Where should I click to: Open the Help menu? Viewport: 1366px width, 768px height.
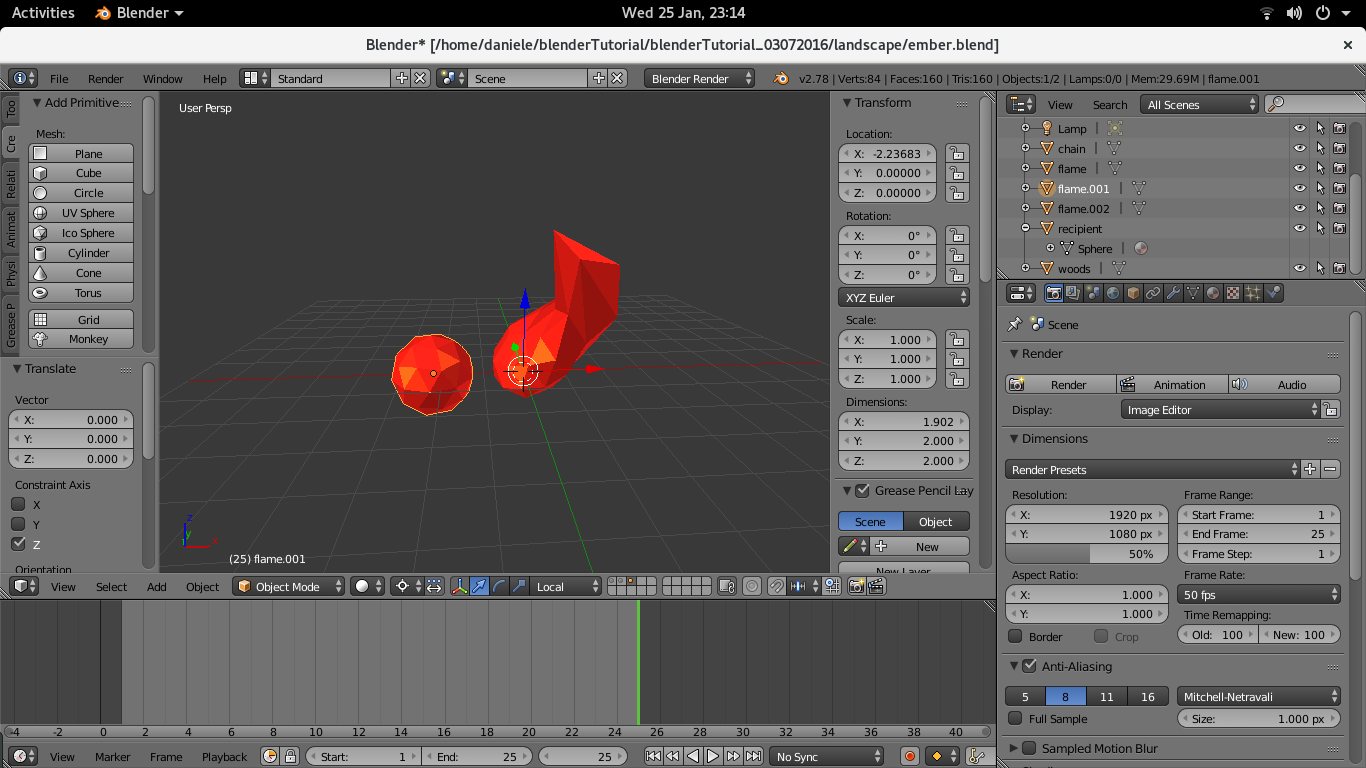[214, 78]
